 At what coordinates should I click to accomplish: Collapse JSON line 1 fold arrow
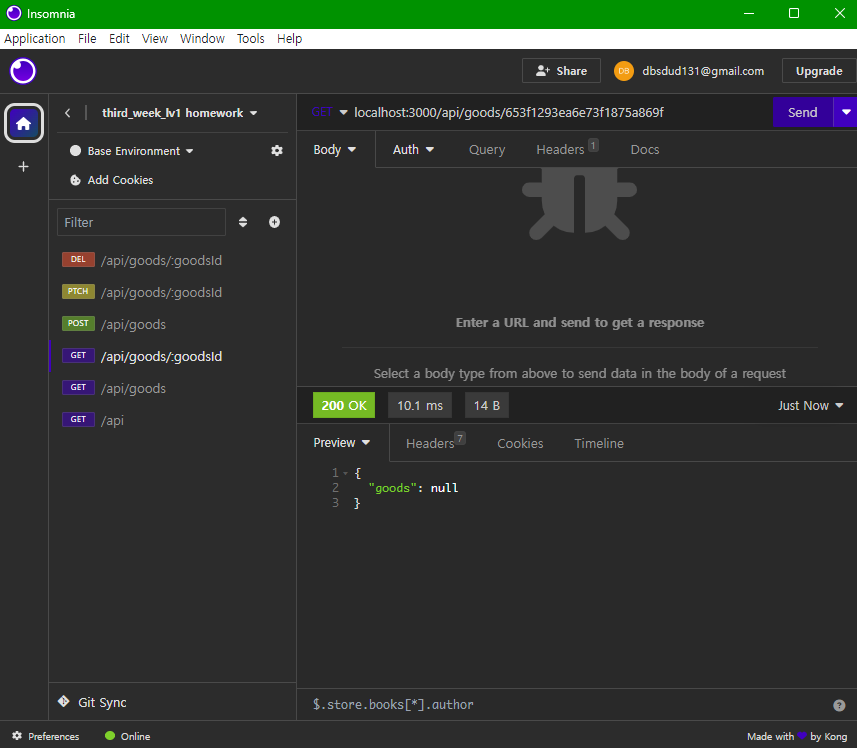(345, 473)
